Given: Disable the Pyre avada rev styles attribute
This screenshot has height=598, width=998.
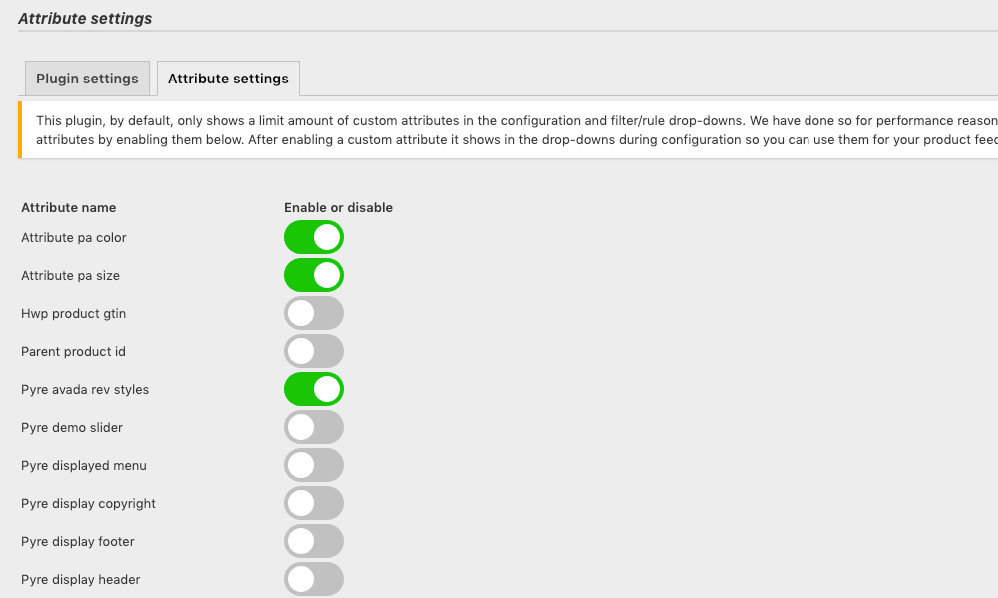Looking at the screenshot, I should tap(314, 389).
